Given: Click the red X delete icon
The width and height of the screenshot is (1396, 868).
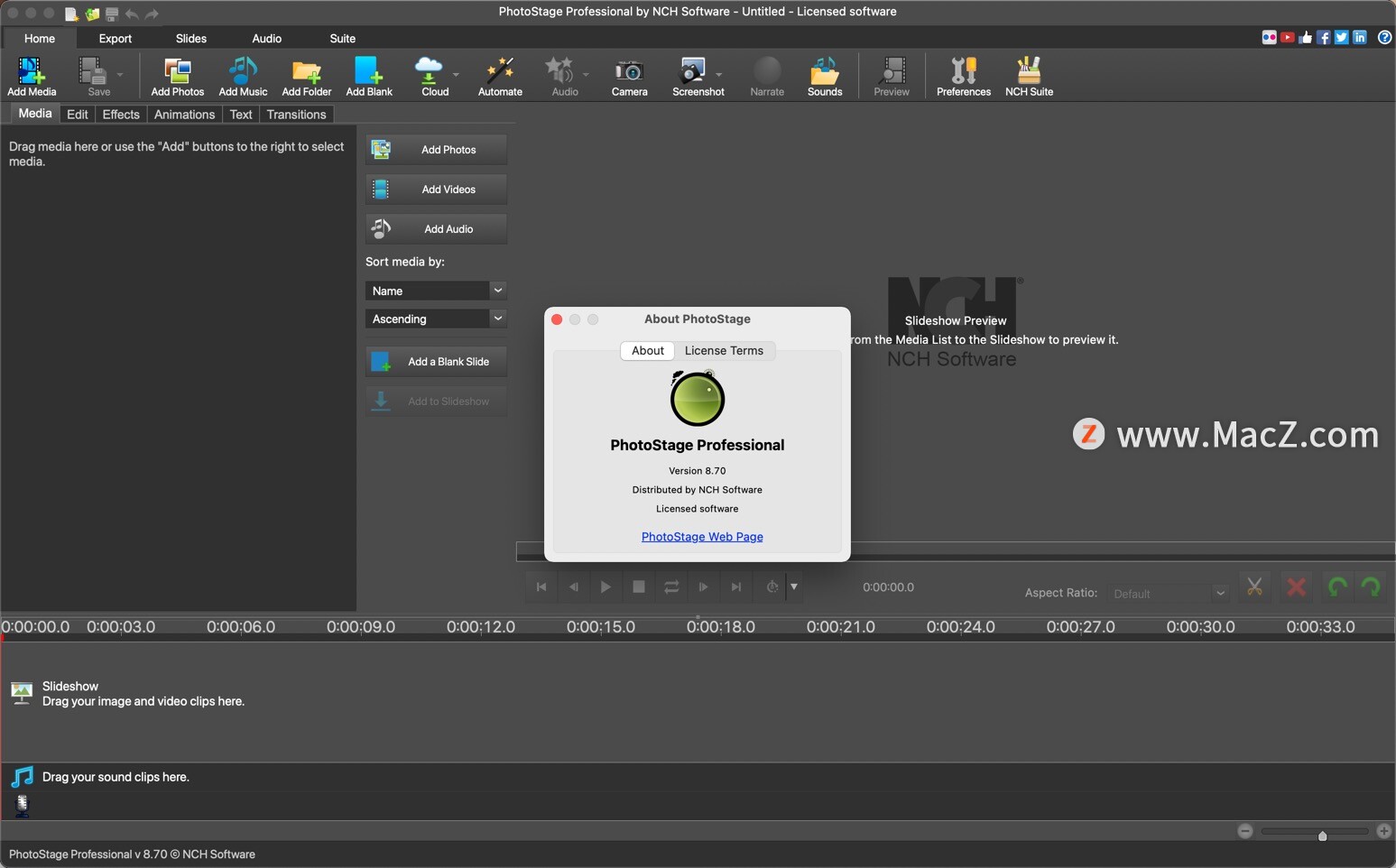Looking at the screenshot, I should (1297, 587).
